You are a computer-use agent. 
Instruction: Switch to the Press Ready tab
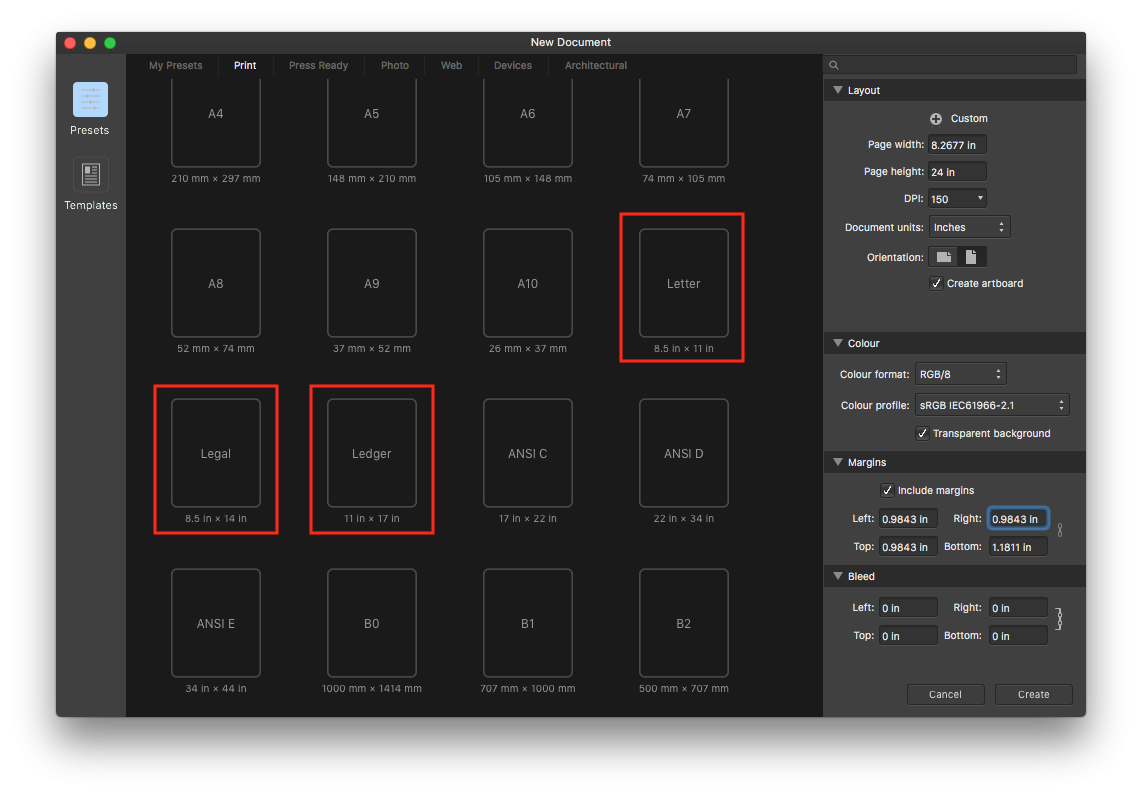pyautogui.click(x=318, y=66)
